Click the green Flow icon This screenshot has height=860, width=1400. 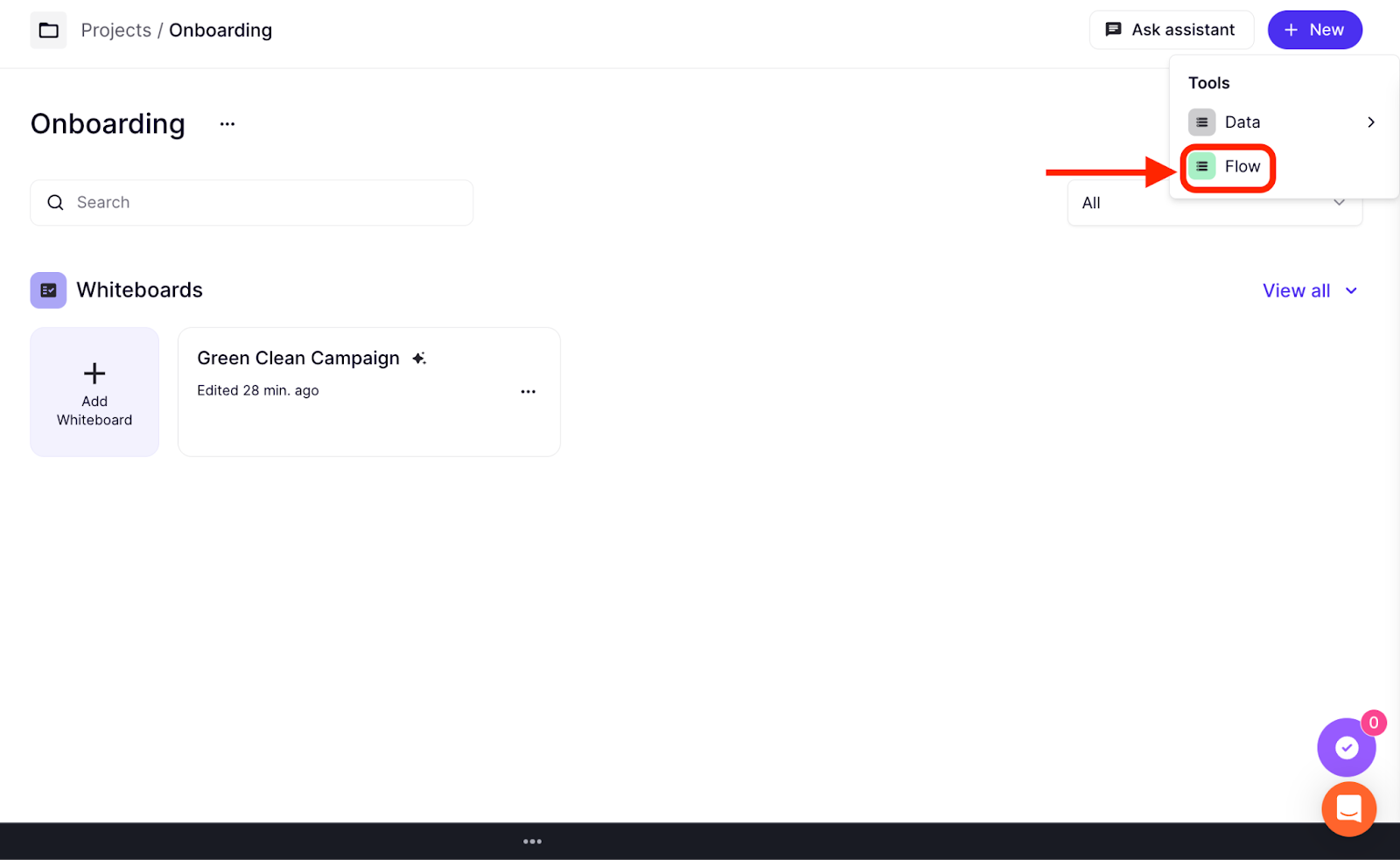pyautogui.click(x=1202, y=167)
